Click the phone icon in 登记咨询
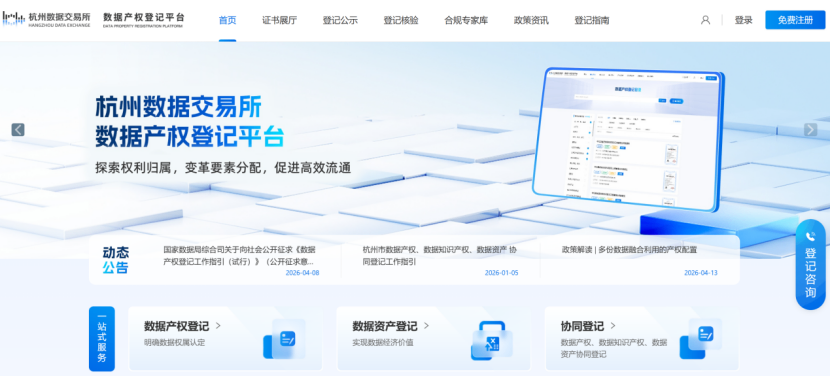The image size is (831, 377). [x=810, y=236]
